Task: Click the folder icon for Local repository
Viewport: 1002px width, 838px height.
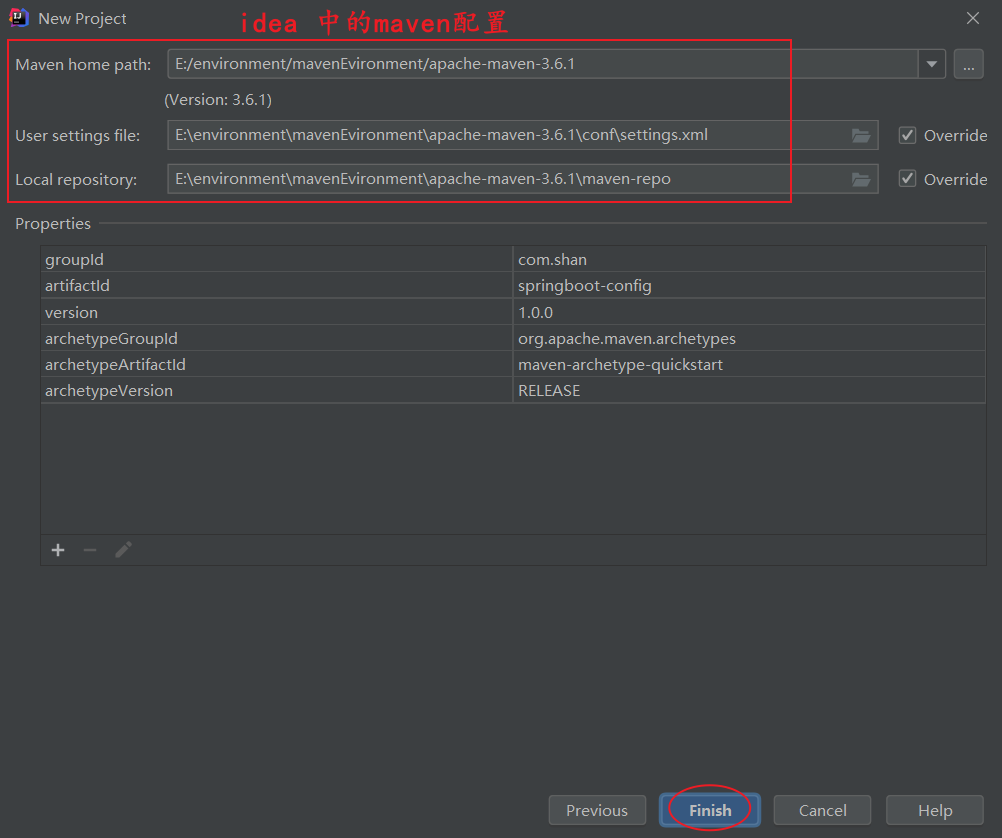Action: tap(861, 180)
